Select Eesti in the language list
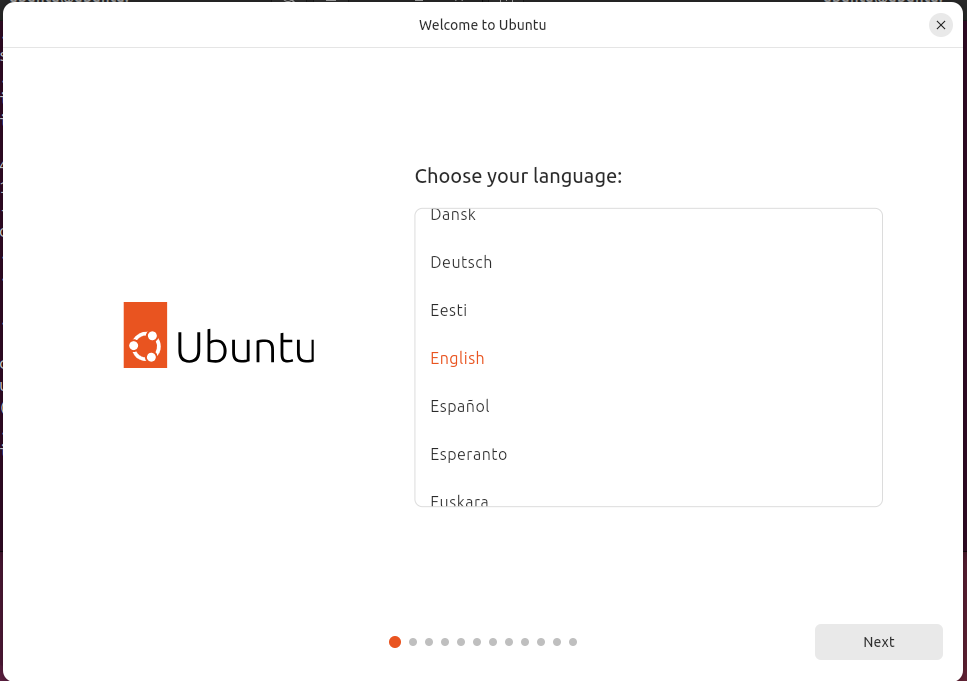This screenshot has width=967, height=681. [449, 310]
